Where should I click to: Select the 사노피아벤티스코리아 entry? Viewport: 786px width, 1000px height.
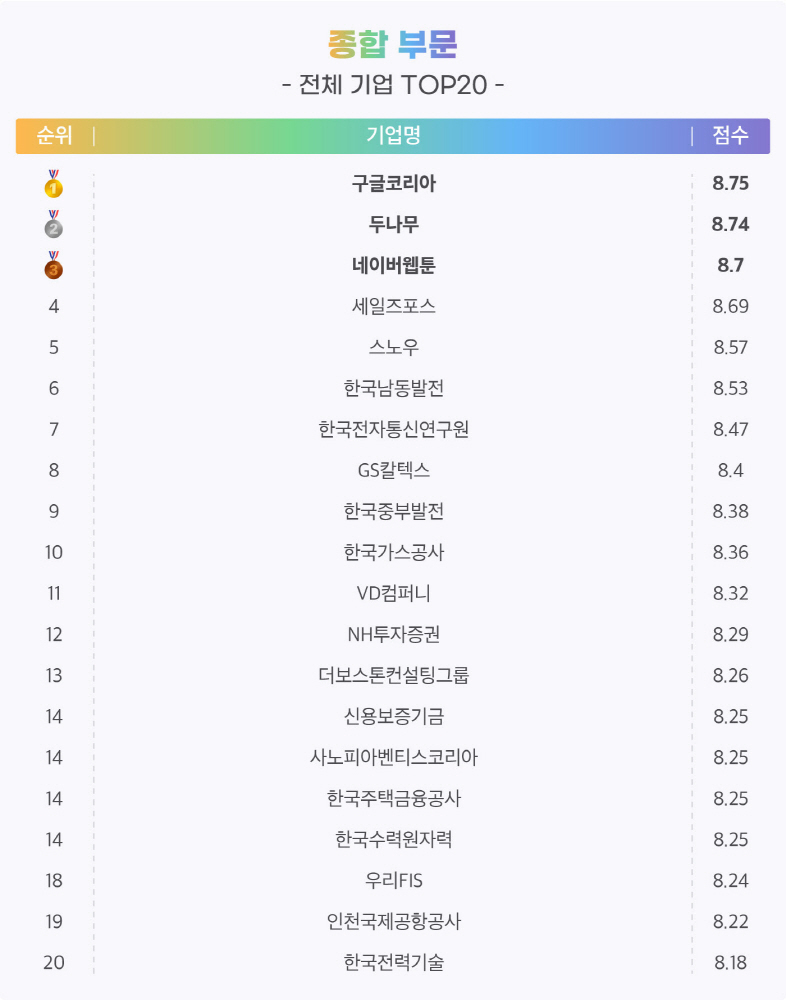(393, 758)
